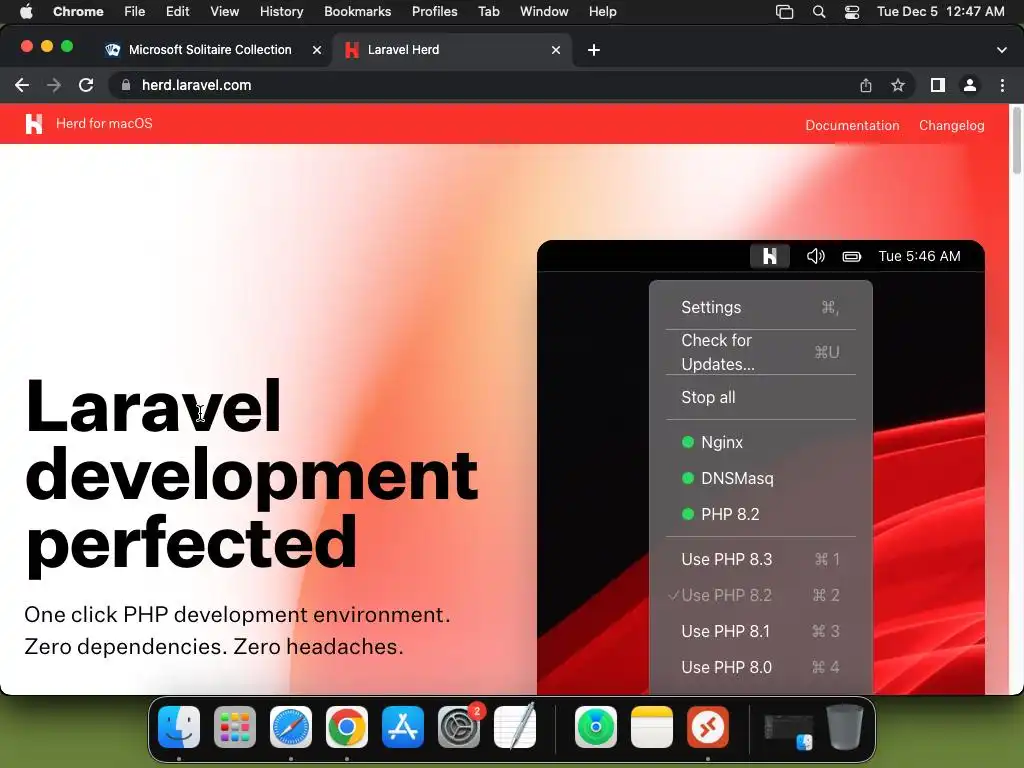Click the share icon in the address bar
1024x768 pixels.
(x=865, y=85)
